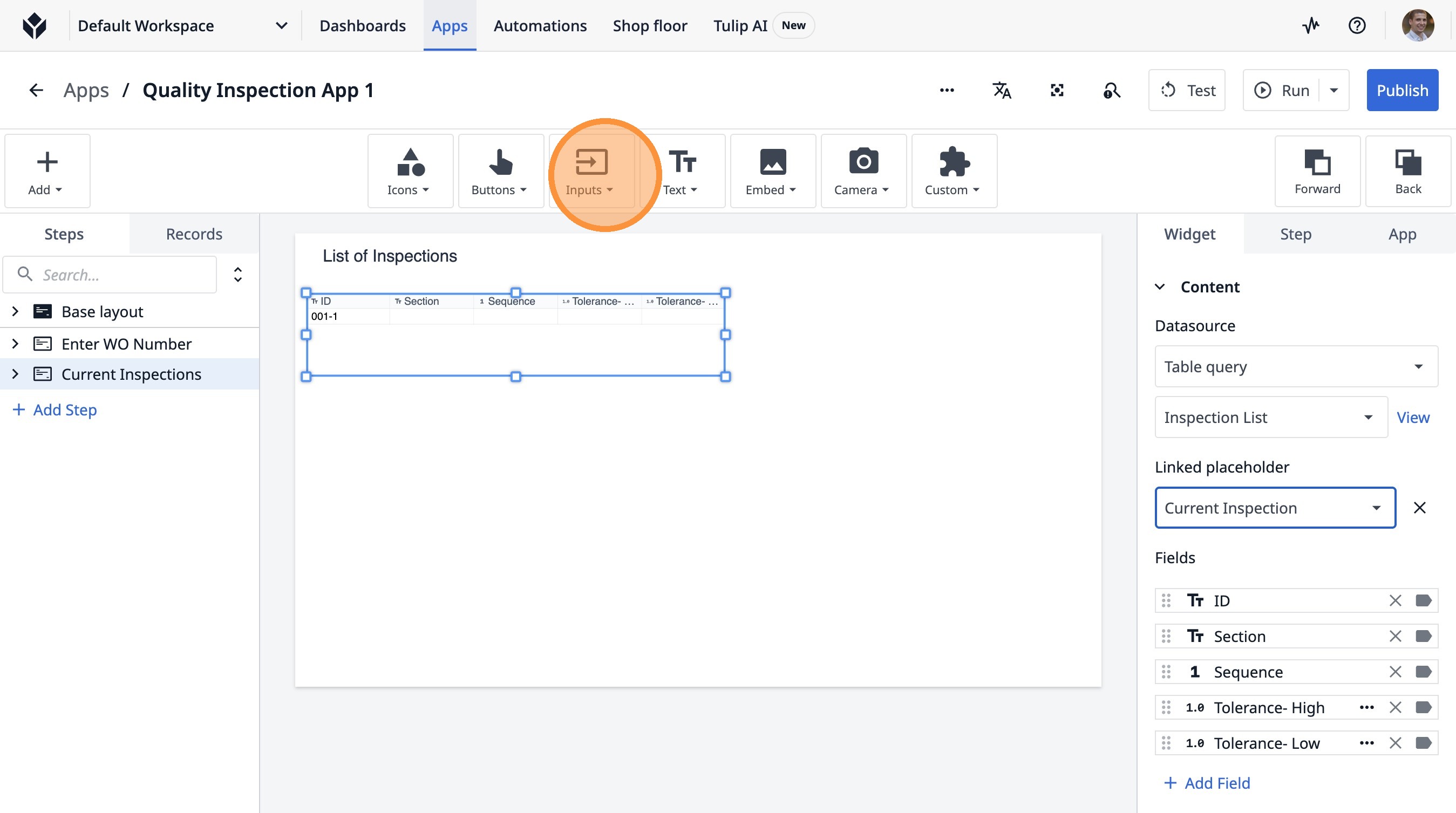
Task: Open the Custom widget menu
Action: pos(953,171)
